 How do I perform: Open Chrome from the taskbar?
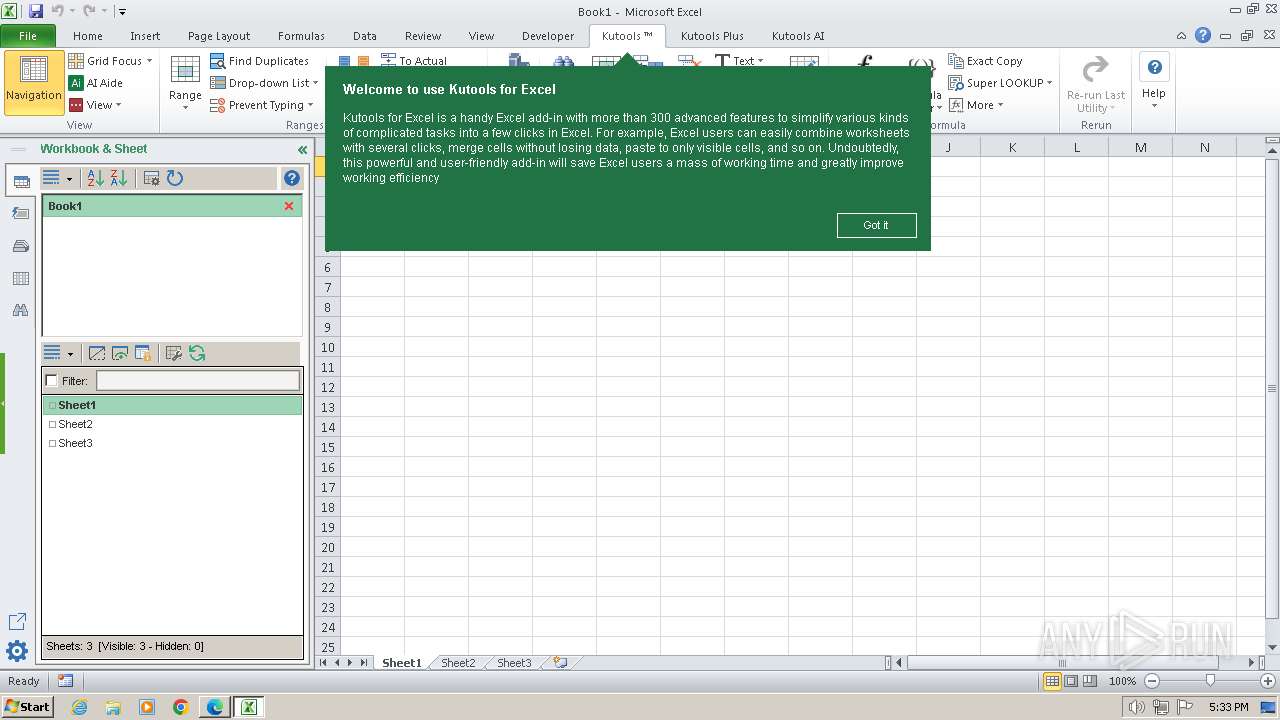click(181, 707)
